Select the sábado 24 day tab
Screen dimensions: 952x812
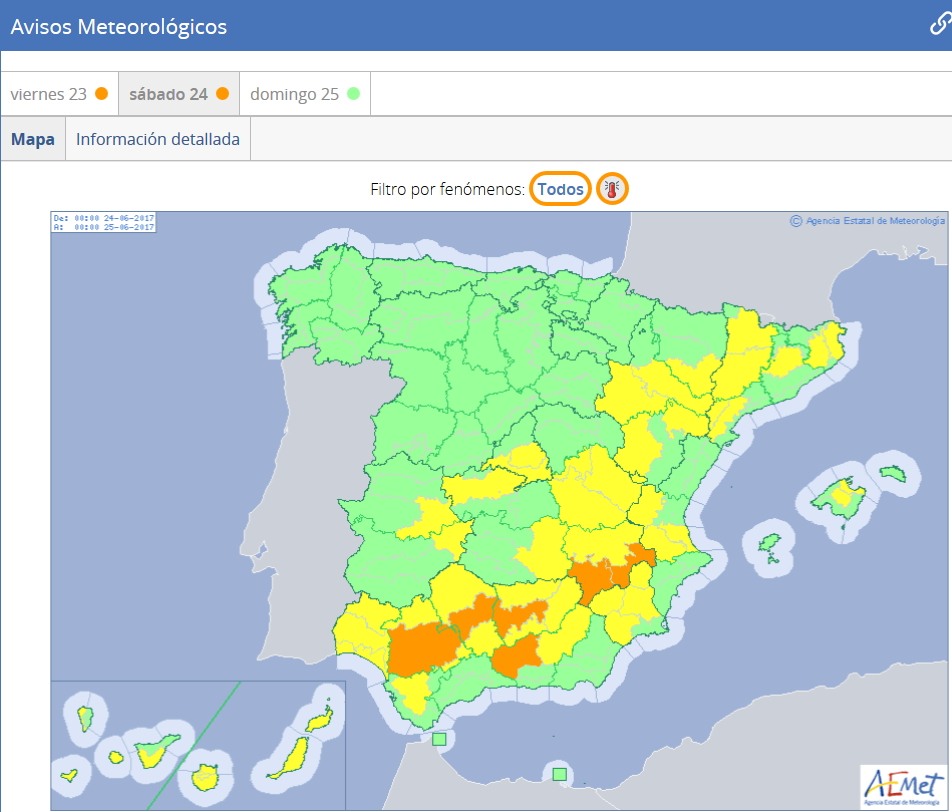[x=179, y=94]
